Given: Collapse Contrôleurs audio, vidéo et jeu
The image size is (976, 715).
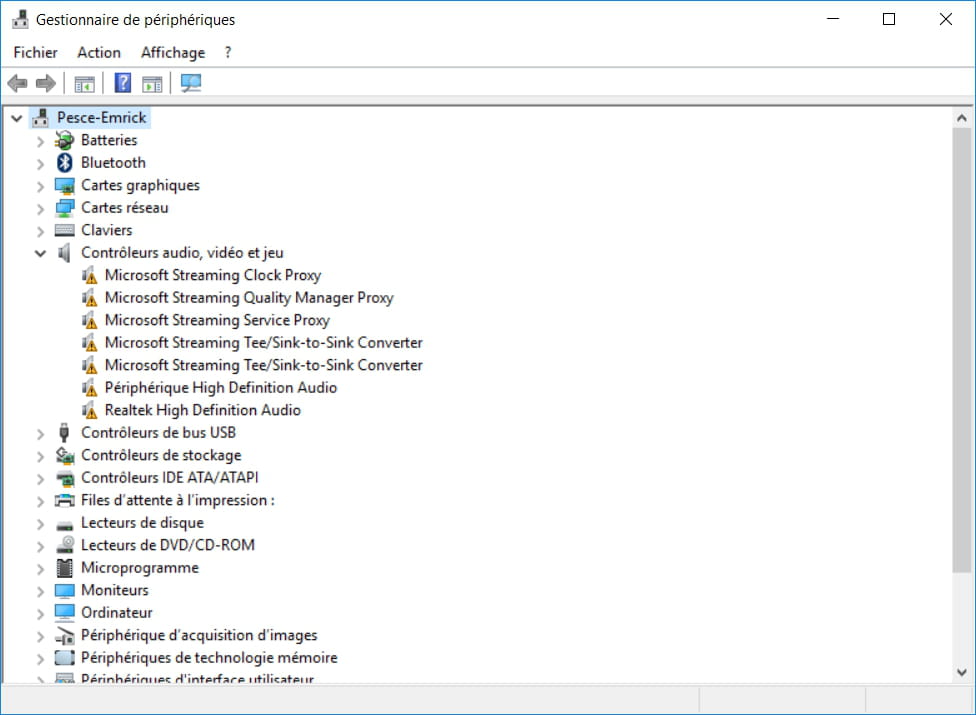Looking at the screenshot, I should [x=40, y=253].
